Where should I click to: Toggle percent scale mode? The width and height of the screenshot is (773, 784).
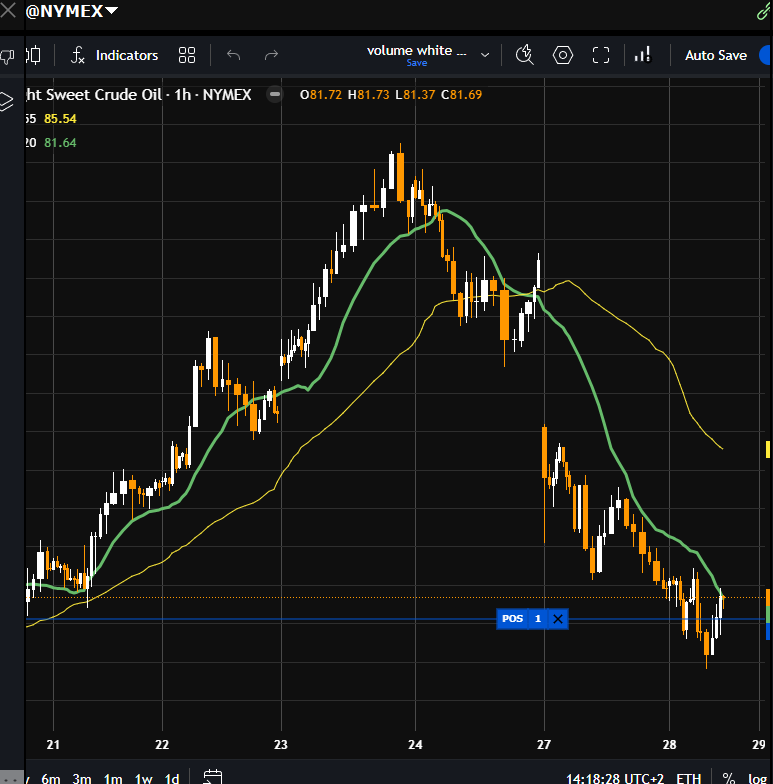click(x=729, y=778)
